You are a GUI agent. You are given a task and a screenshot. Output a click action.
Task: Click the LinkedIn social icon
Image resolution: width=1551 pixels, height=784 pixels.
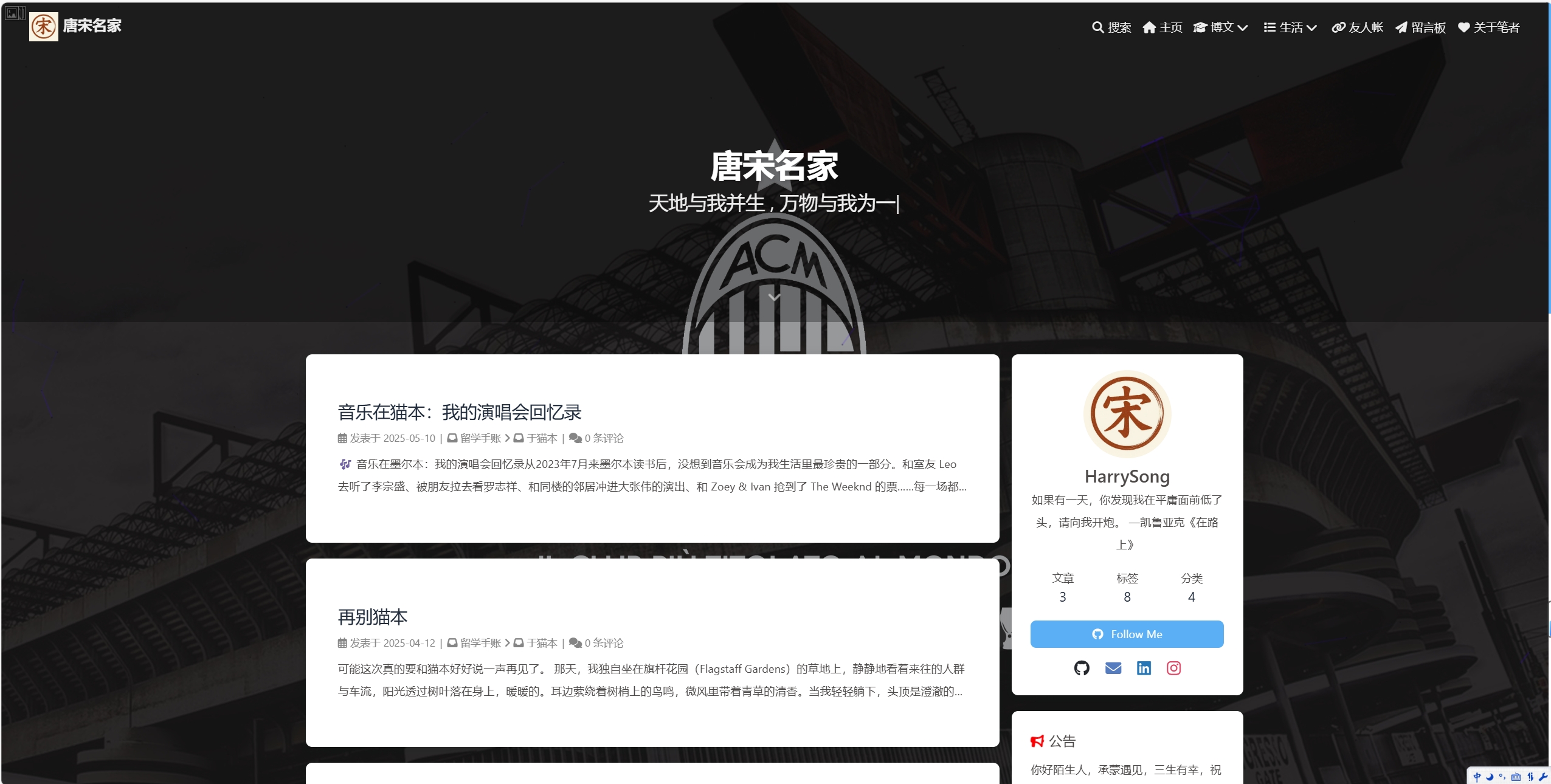pyautogui.click(x=1143, y=668)
